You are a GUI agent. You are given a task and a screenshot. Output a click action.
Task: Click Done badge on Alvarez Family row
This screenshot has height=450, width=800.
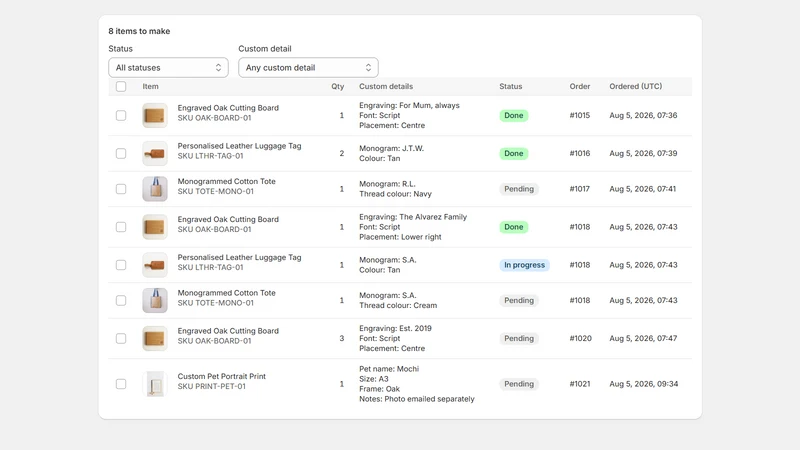pos(514,227)
